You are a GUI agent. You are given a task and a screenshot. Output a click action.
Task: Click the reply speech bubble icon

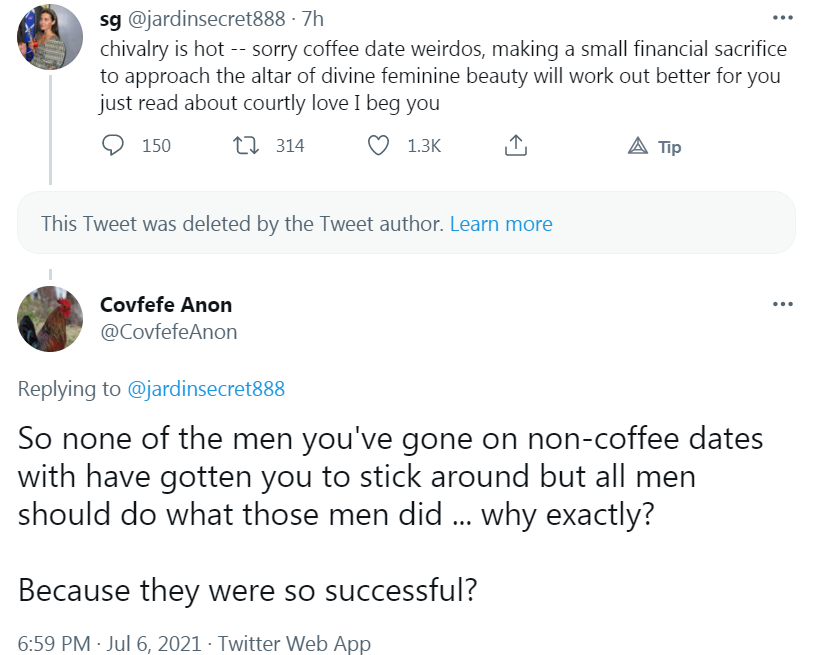tap(114, 146)
